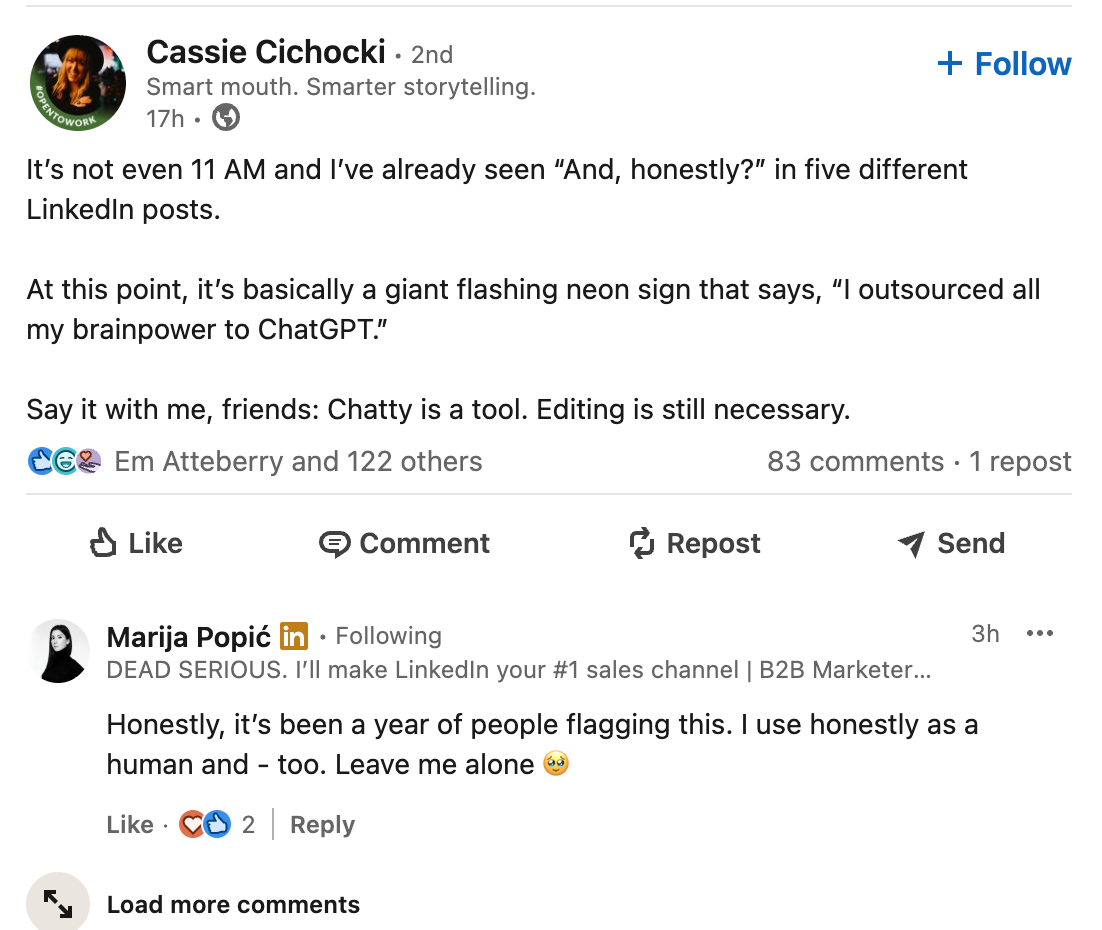Click the LinkedIn badge next to Marija Popić

[293, 635]
